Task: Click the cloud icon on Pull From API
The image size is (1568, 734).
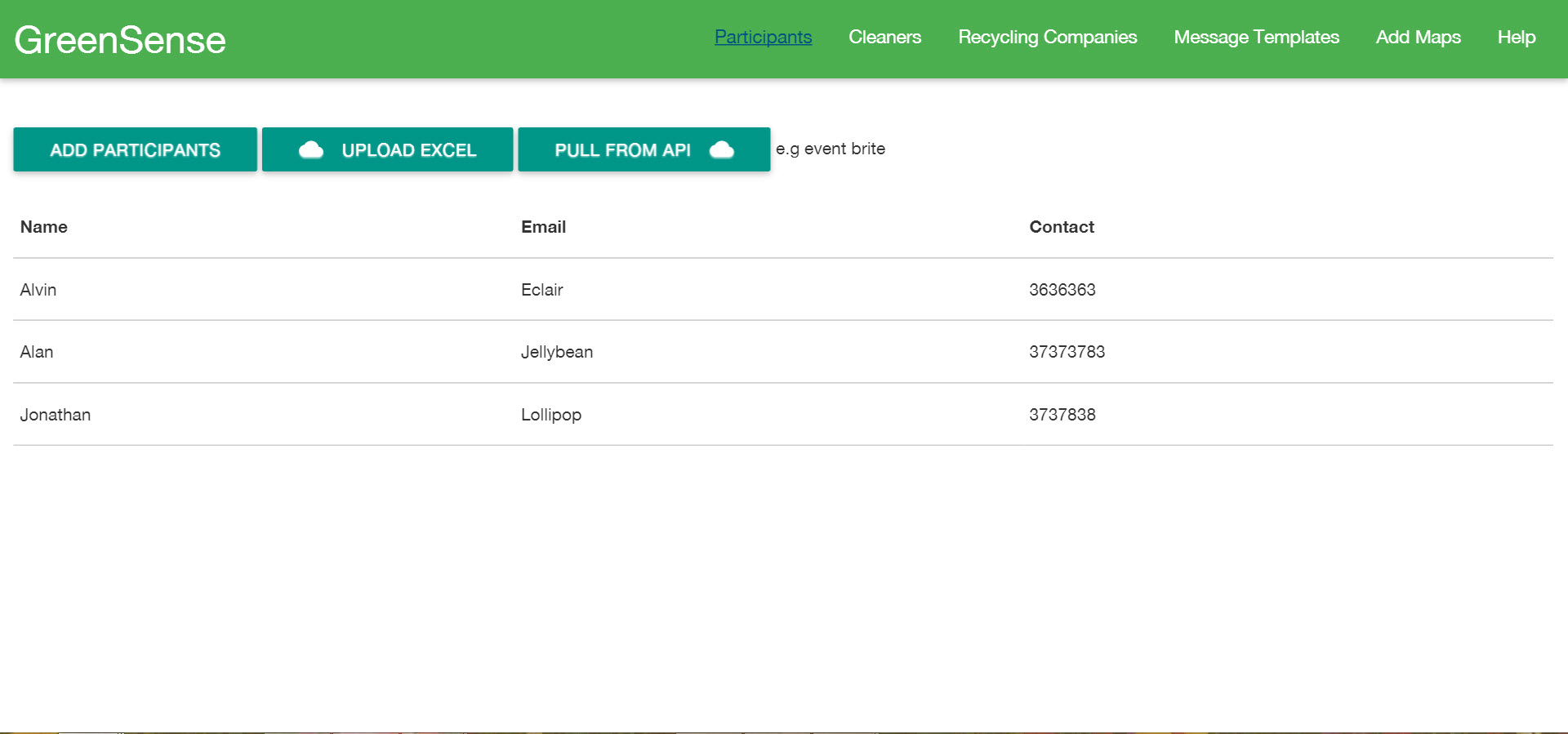Action: (722, 149)
